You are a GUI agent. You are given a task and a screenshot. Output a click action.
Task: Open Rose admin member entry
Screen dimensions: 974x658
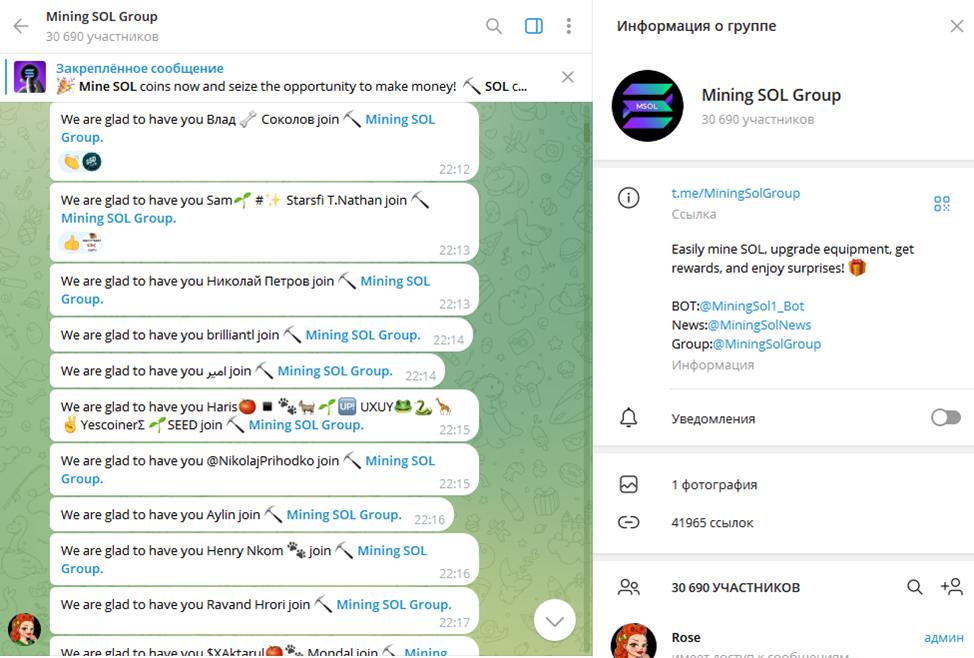point(783,640)
